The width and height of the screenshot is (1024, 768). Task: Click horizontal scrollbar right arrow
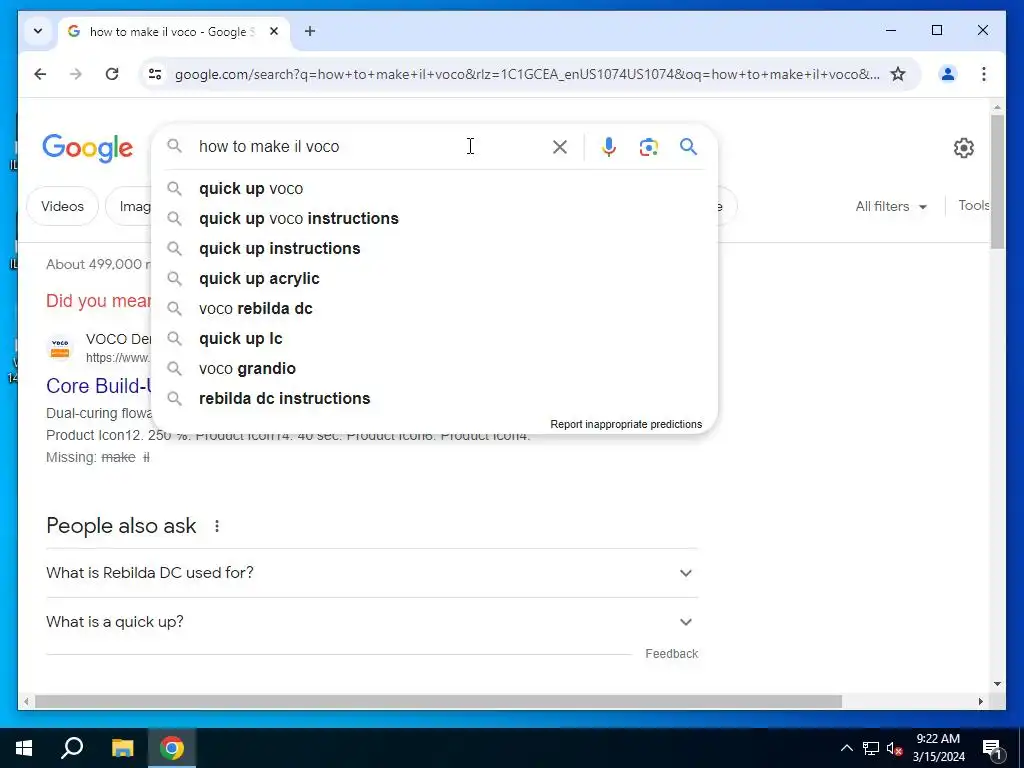(980, 701)
